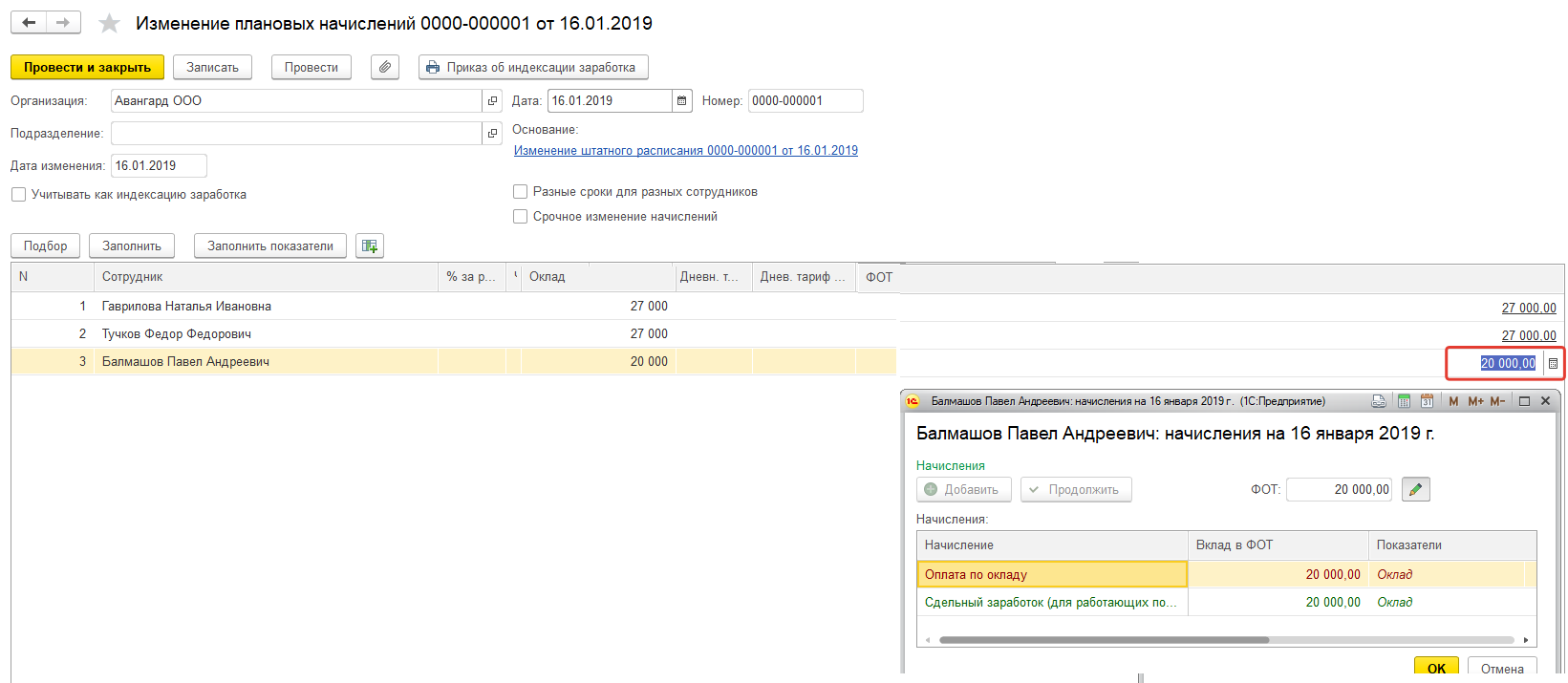Open calendar icon in popup title bar
This screenshot has height=683, width=1568.
click(1427, 402)
